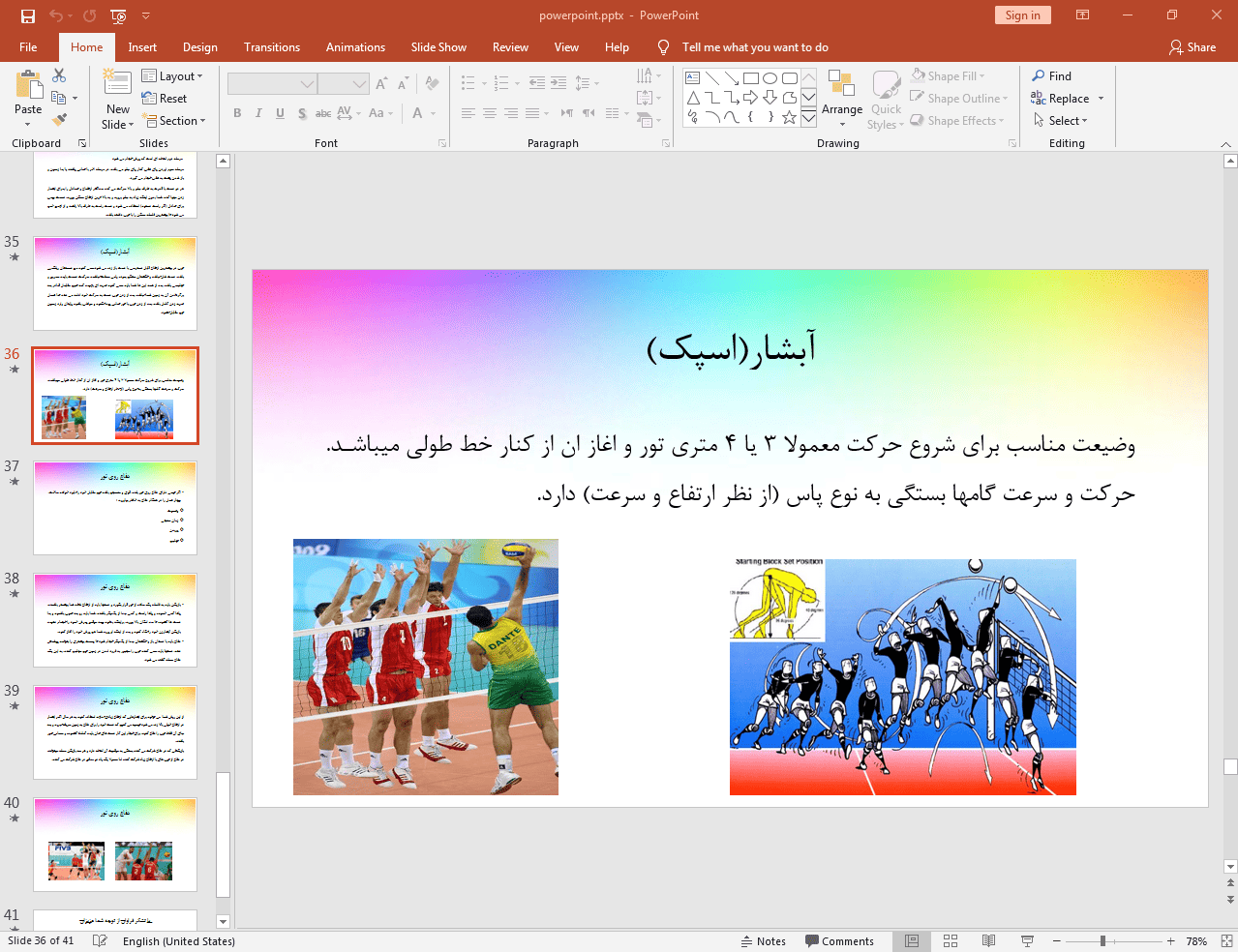The height and width of the screenshot is (952, 1238).
Task: Click the Increase List Level icon
Action: tap(559, 83)
